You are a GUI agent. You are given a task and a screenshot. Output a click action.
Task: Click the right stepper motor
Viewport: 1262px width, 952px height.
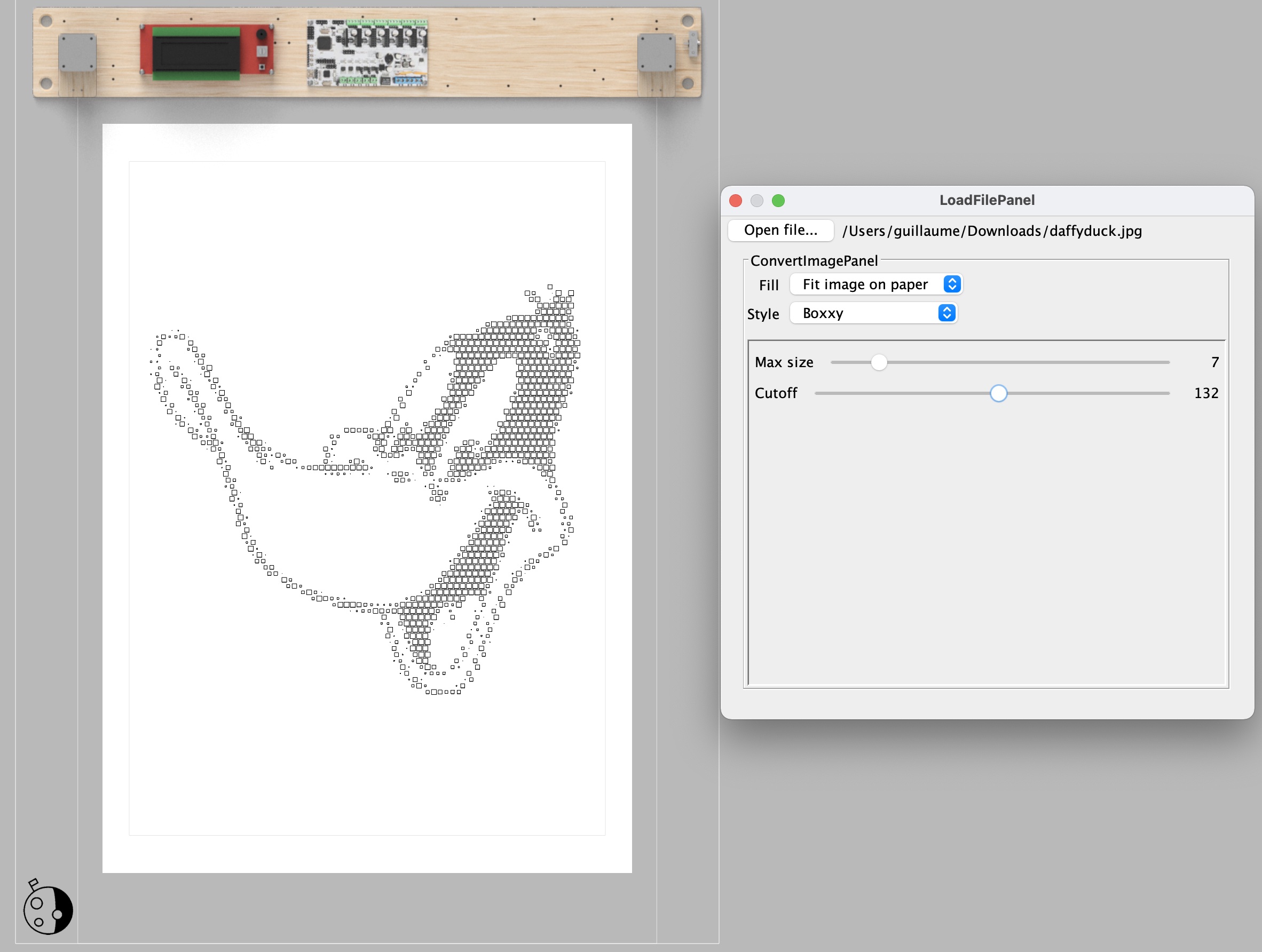656,52
